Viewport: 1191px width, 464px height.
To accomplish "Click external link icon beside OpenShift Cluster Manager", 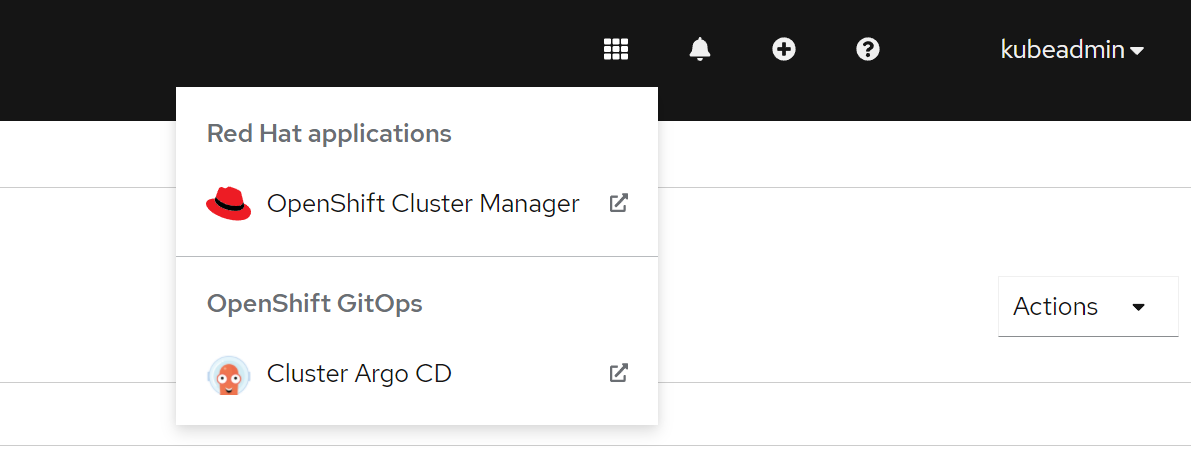I will click(619, 203).
